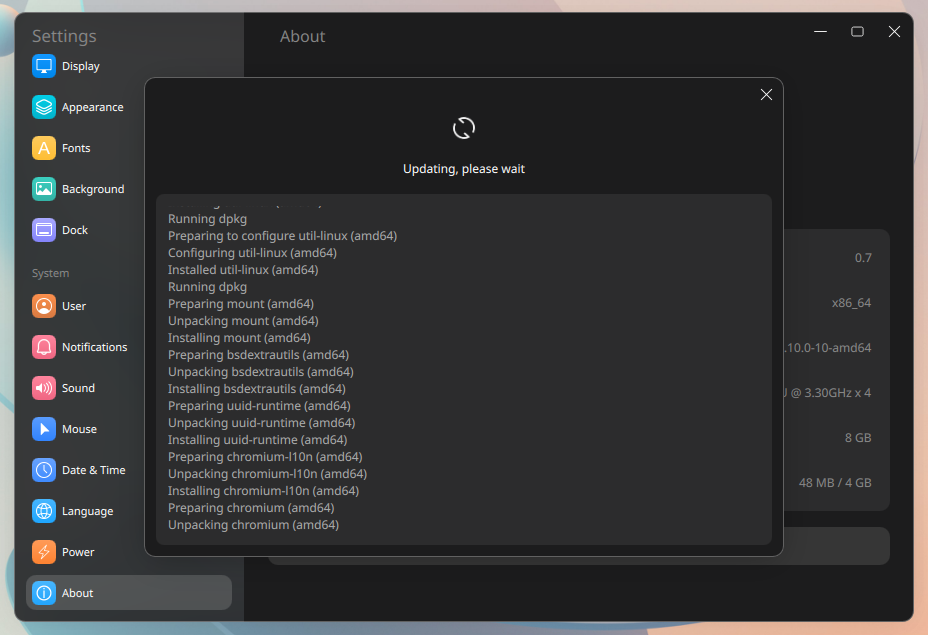Open Display settings via monitor icon
The height and width of the screenshot is (635, 928).
click(44, 66)
